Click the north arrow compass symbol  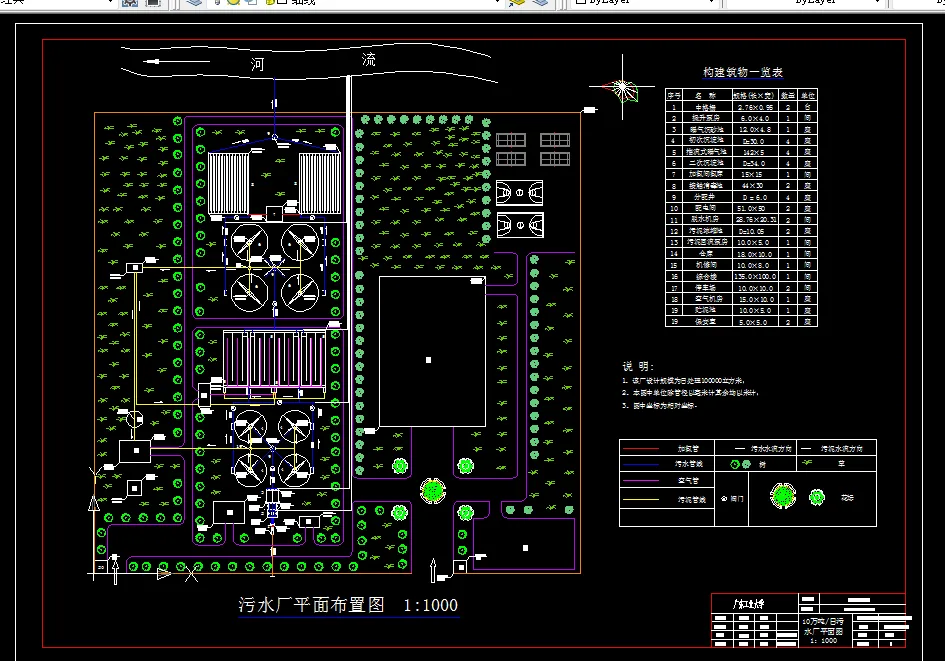(x=623, y=88)
